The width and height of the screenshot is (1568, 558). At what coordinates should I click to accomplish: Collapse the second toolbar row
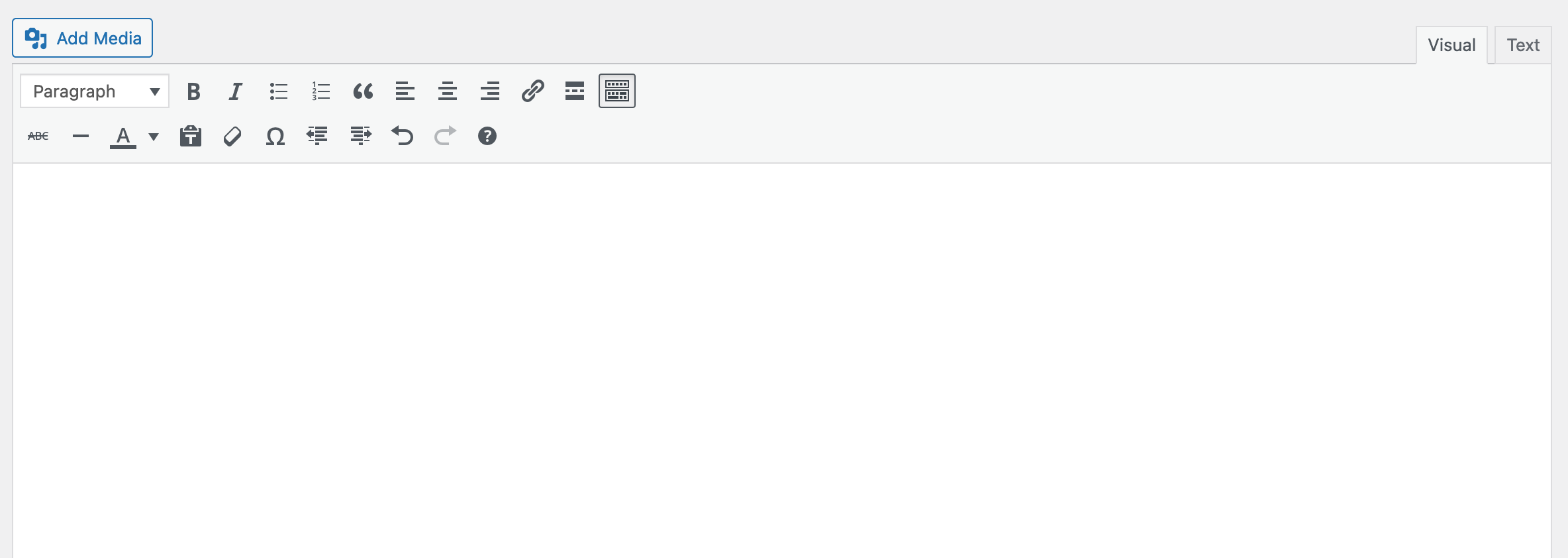(x=616, y=91)
